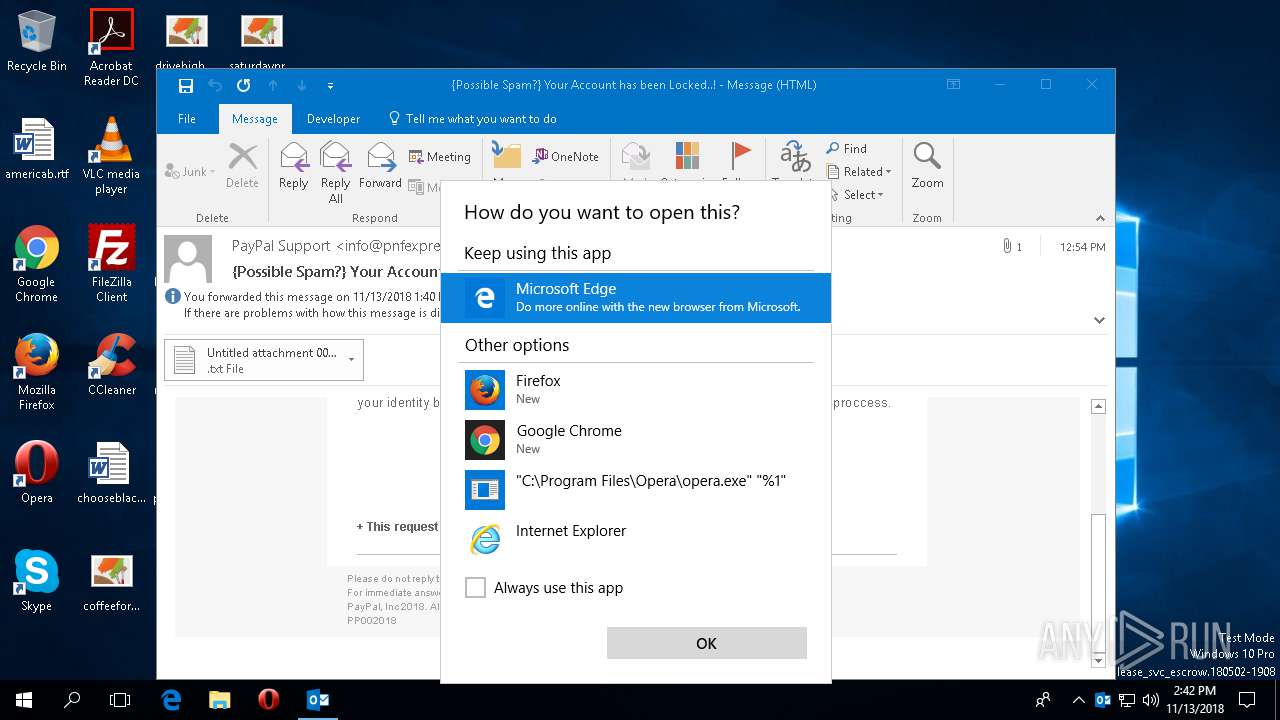Viewport: 1280px width, 720px height.
Task: Open the chooseblac... desktop document
Action: pyautogui.click(x=111, y=472)
